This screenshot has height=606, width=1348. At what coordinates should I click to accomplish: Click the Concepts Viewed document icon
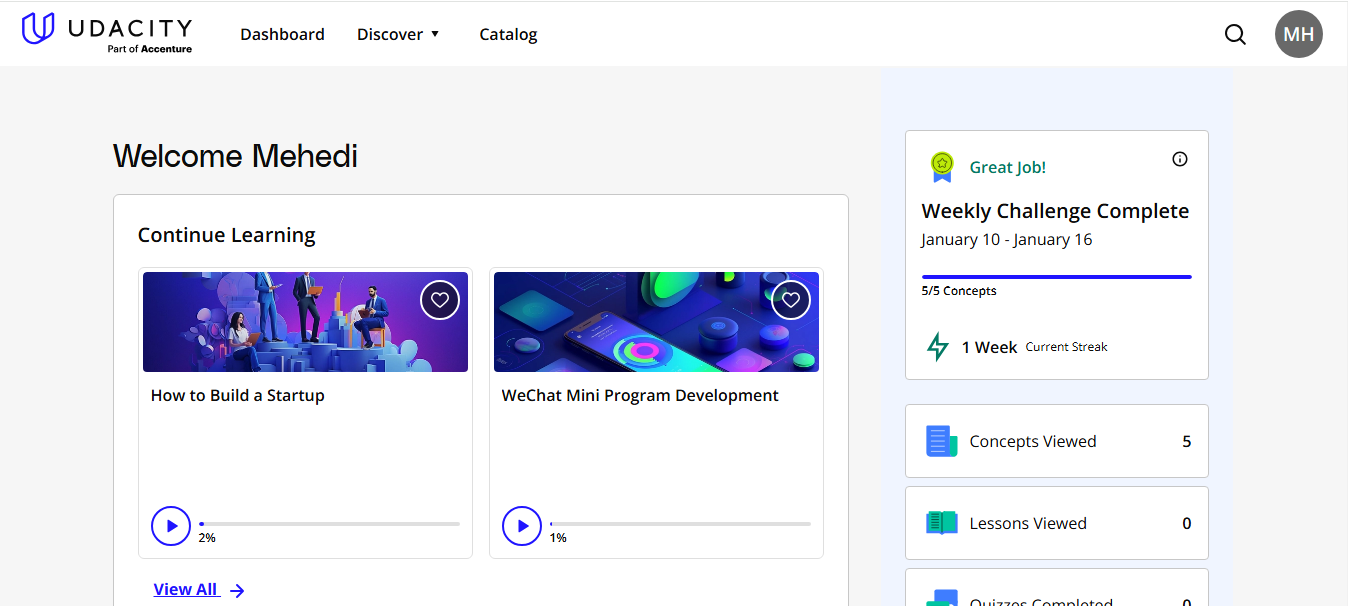tap(941, 441)
